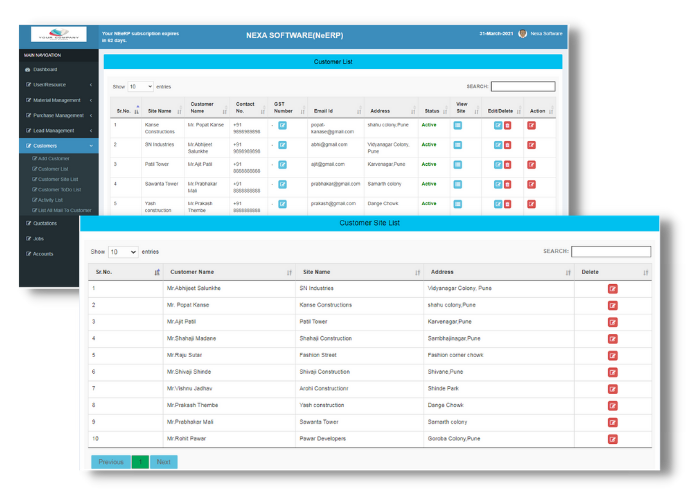
Task: Click red Action icon for Sawanta Tower
Action: coord(532,184)
